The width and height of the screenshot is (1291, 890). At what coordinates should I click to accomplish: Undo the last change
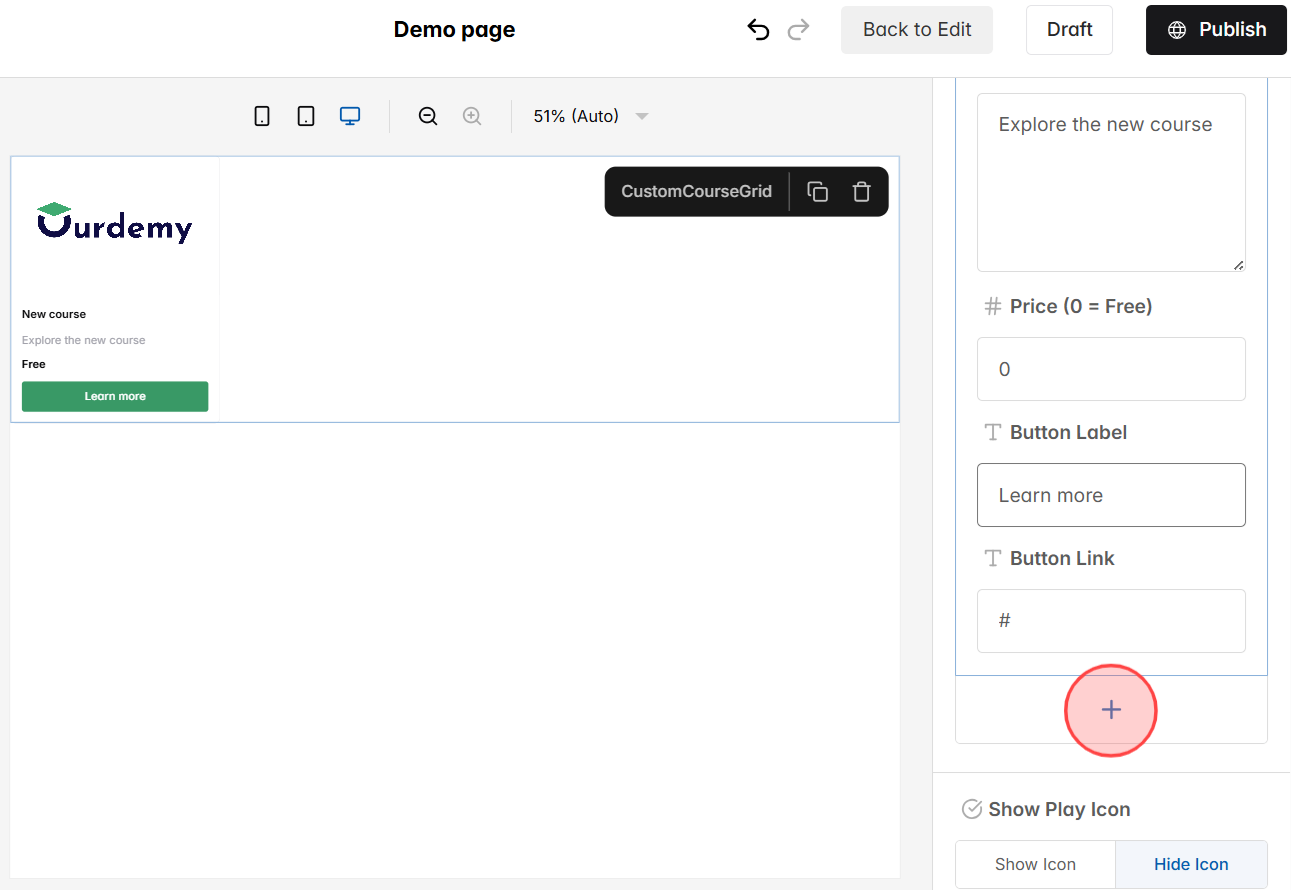pyautogui.click(x=758, y=30)
